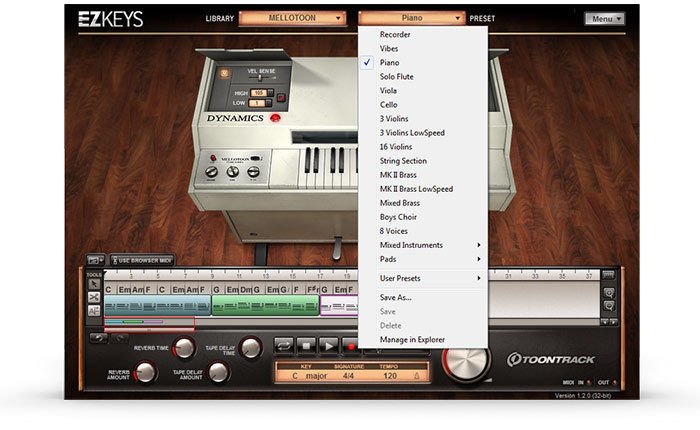Click the track scroll right arrow
This screenshot has height=430, width=700.
pos(613,322)
